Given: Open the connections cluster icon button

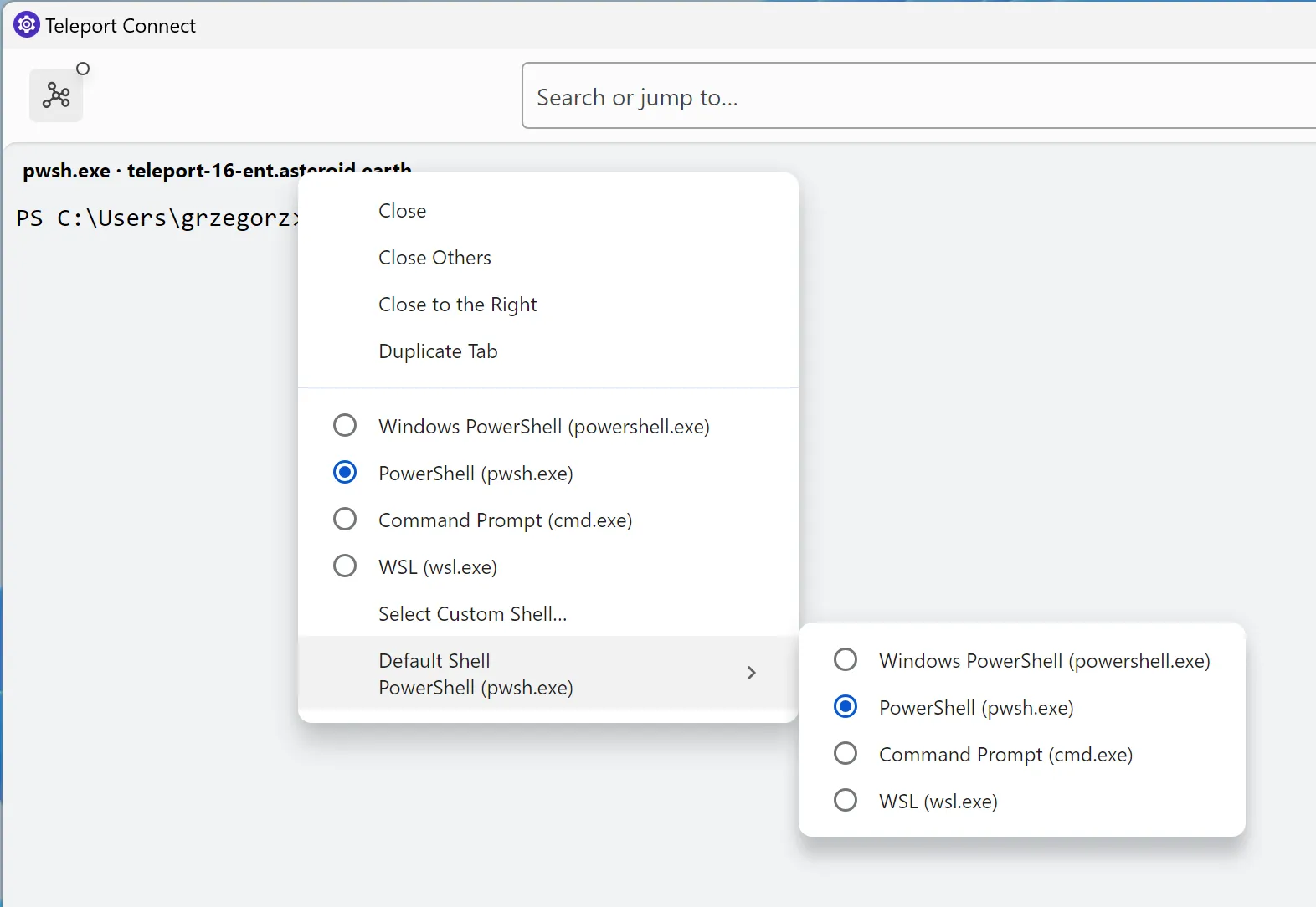Looking at the screenshot, I should tap(56, 95).
